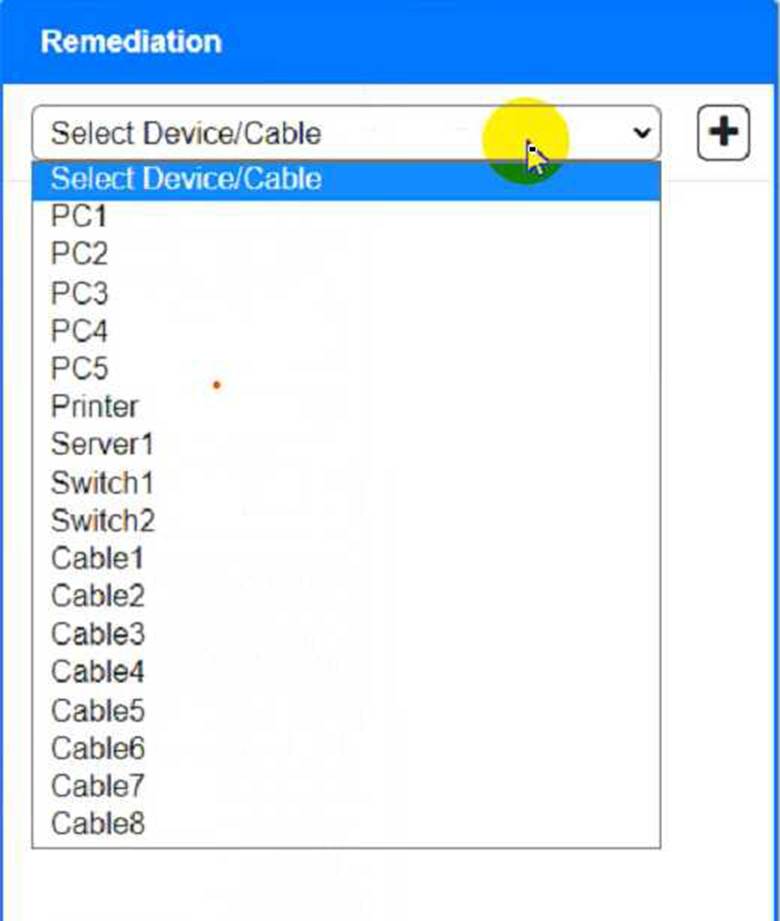Choose Cable1 from the list
The height and width of the screenshot is (921, 780).
tap(347, 559)
